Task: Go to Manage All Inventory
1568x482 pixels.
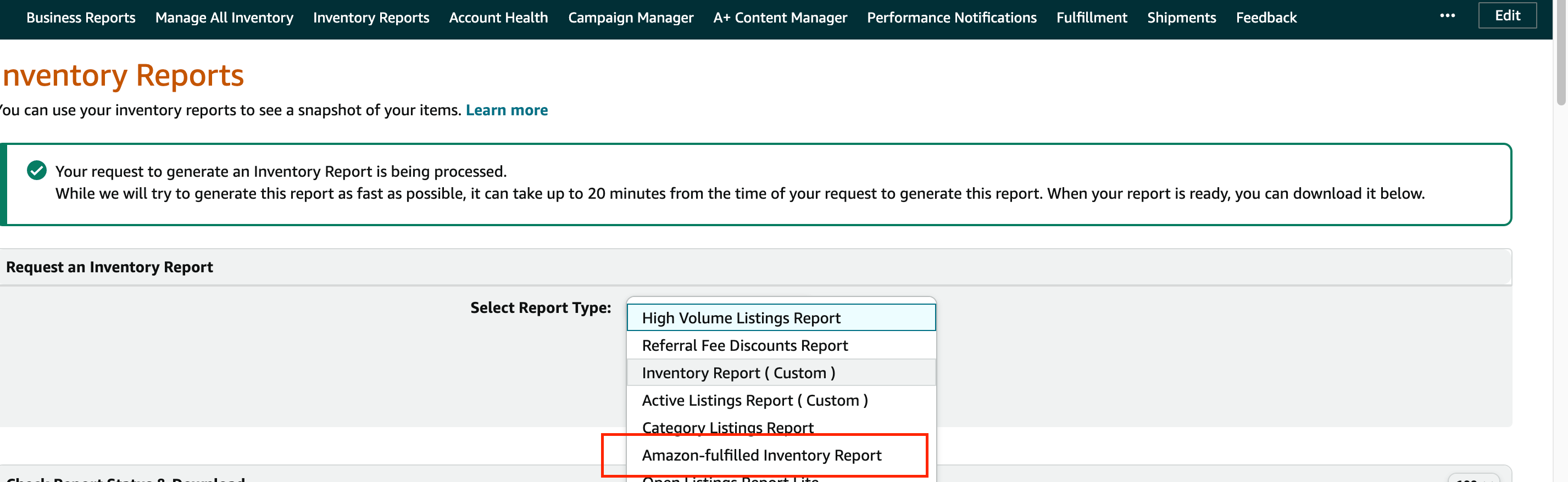Action: [x=224, y=18]
